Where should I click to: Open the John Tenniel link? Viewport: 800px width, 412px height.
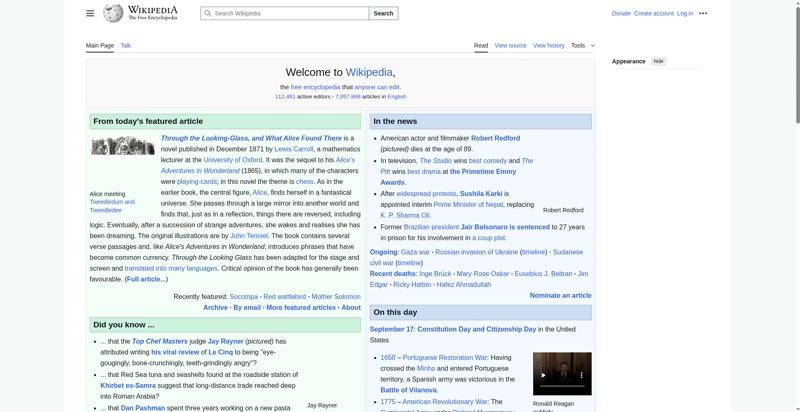(x=249, y=236)
